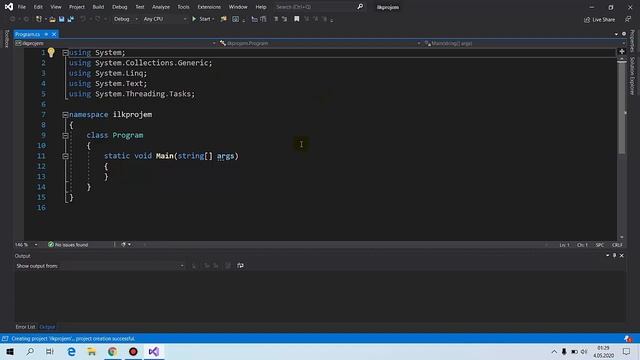Click the feedback icon beside Live Share

[628, 19]
